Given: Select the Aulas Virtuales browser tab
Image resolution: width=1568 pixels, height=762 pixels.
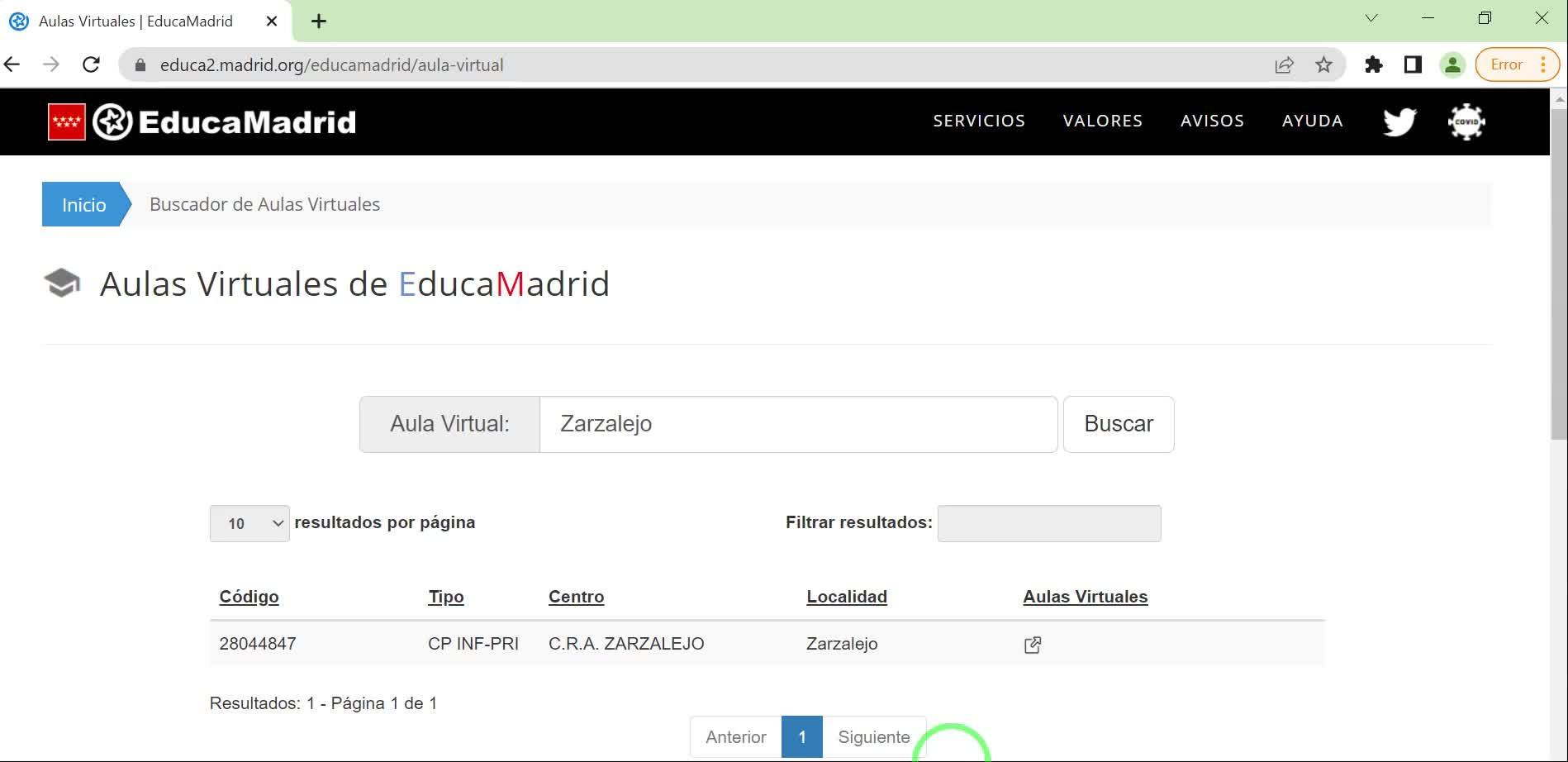Looking at the screenshot, I should click(145, 21).
